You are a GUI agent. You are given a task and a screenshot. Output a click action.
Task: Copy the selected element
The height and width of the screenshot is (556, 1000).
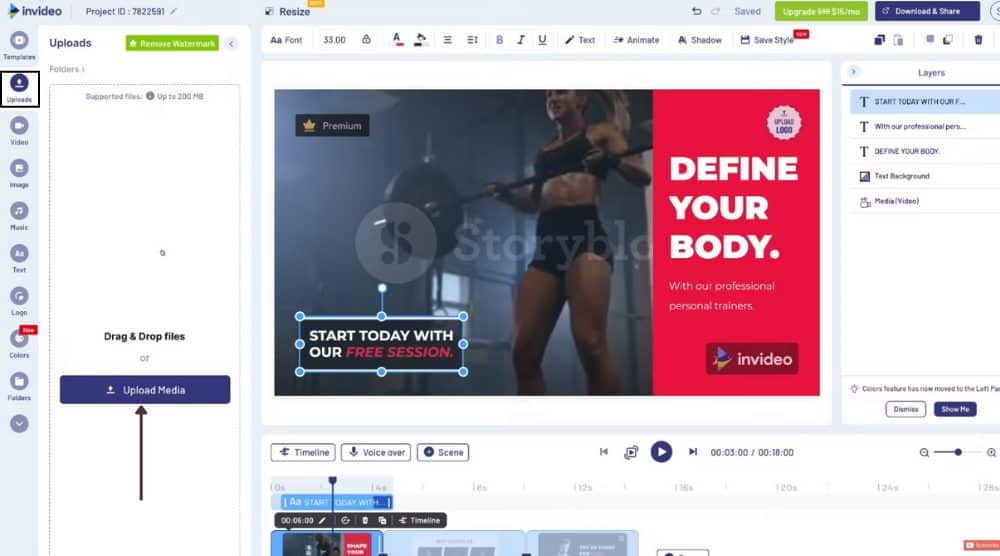click(879, 40)
